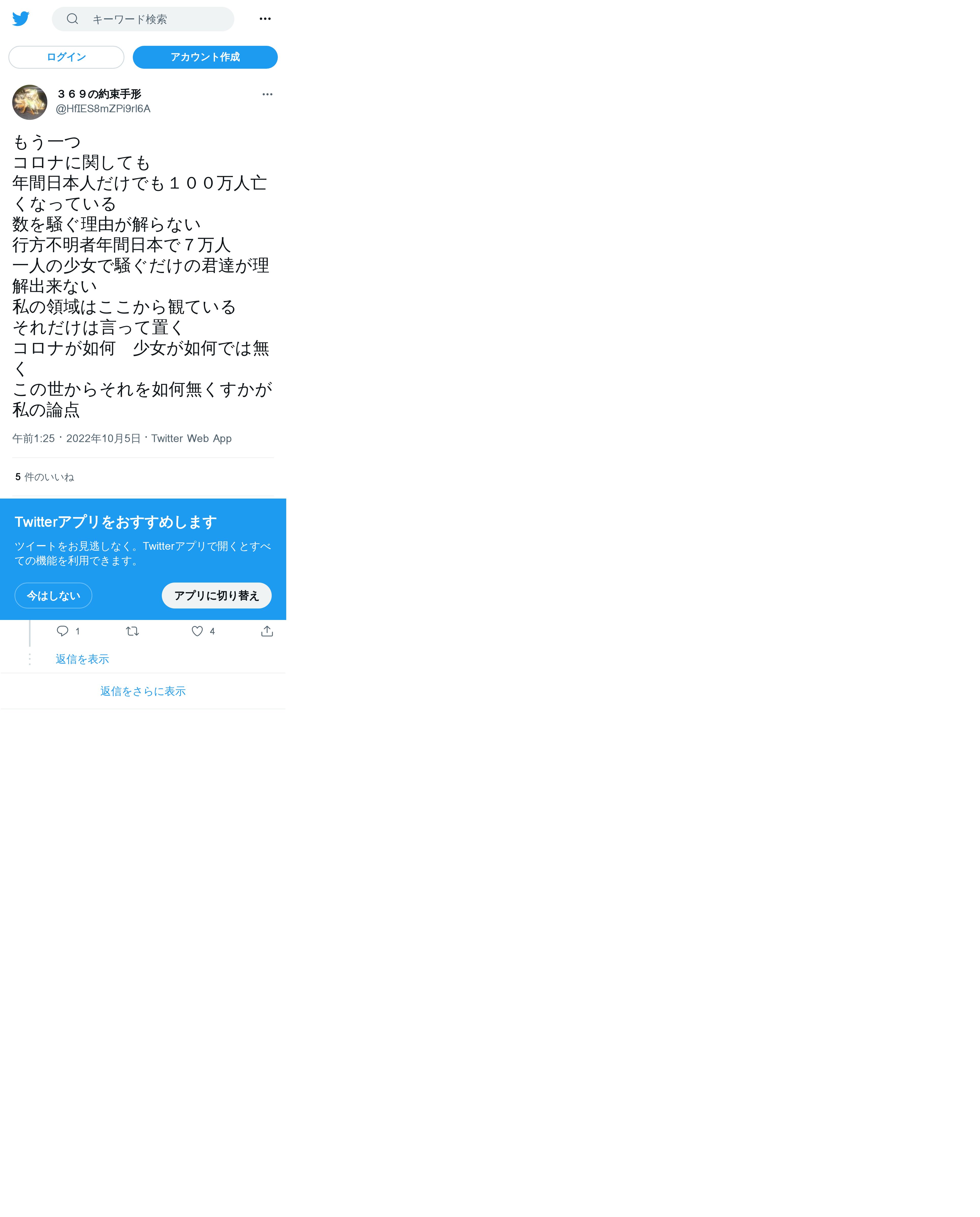The width and height of the screenshot is (980, 1217).
Task: Open the @HfIES8mZPi9rl6A handle link
Action: pos(103,108)
